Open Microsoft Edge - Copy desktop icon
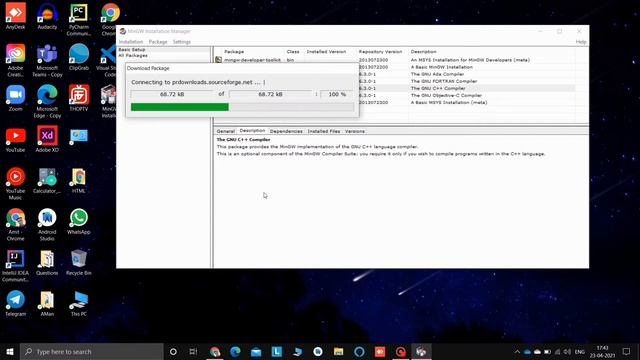The width and height of the screenshot is (640, 360). coord(47,101)
